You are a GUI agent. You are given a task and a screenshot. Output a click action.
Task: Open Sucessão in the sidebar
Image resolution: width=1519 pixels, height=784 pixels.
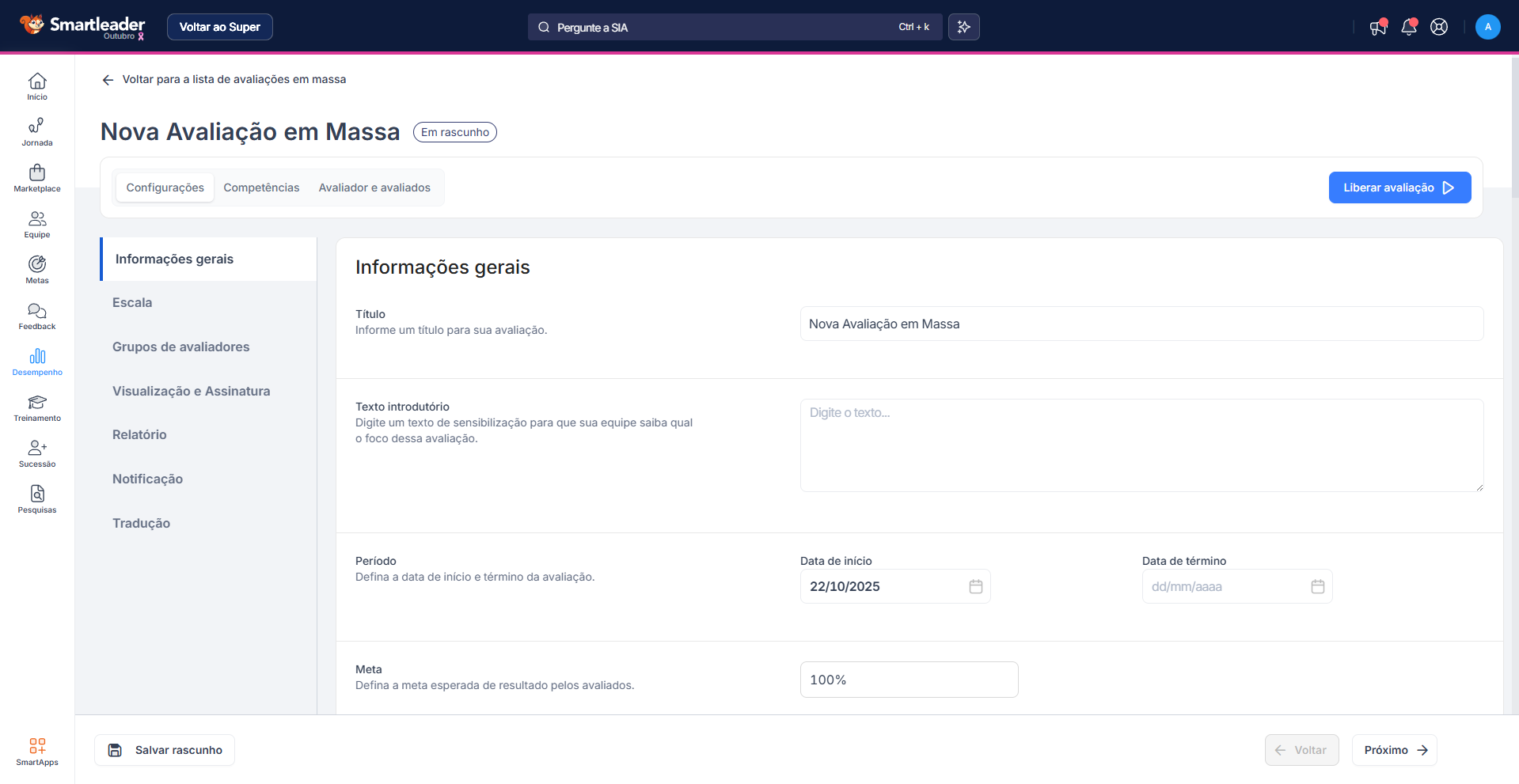tap(37, 453)
